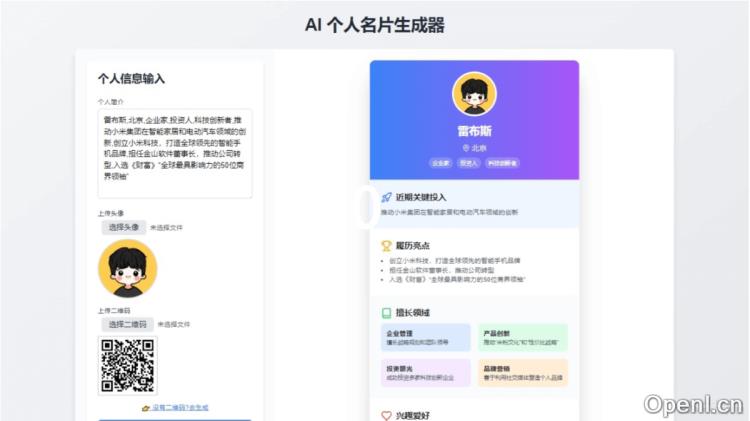Select the green 产品创新 skill card
The height and width of the screenshot is (421, 750).
[x=522, y=338]
